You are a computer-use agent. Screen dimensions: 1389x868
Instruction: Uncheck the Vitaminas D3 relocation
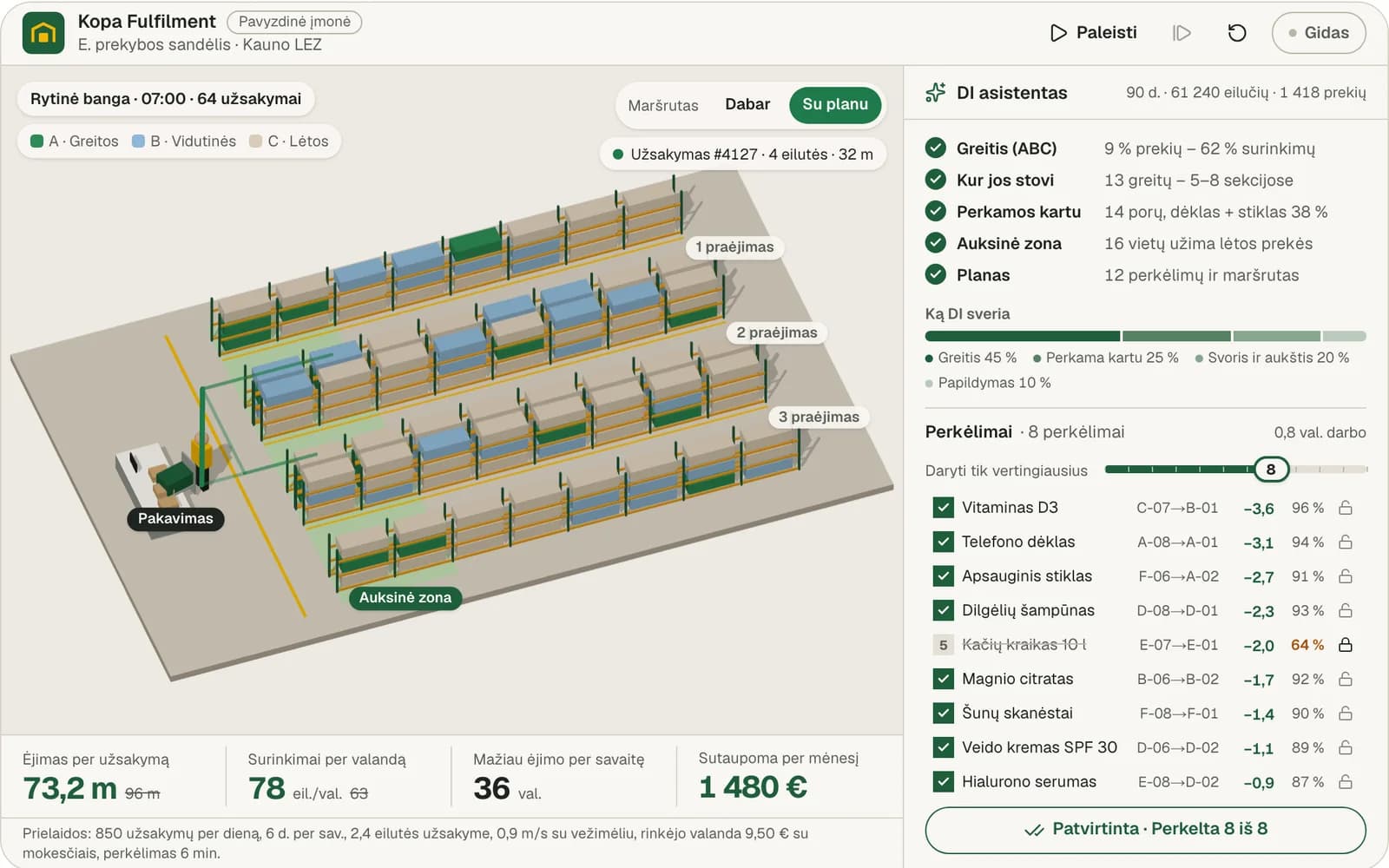click(x=943, y=508)
